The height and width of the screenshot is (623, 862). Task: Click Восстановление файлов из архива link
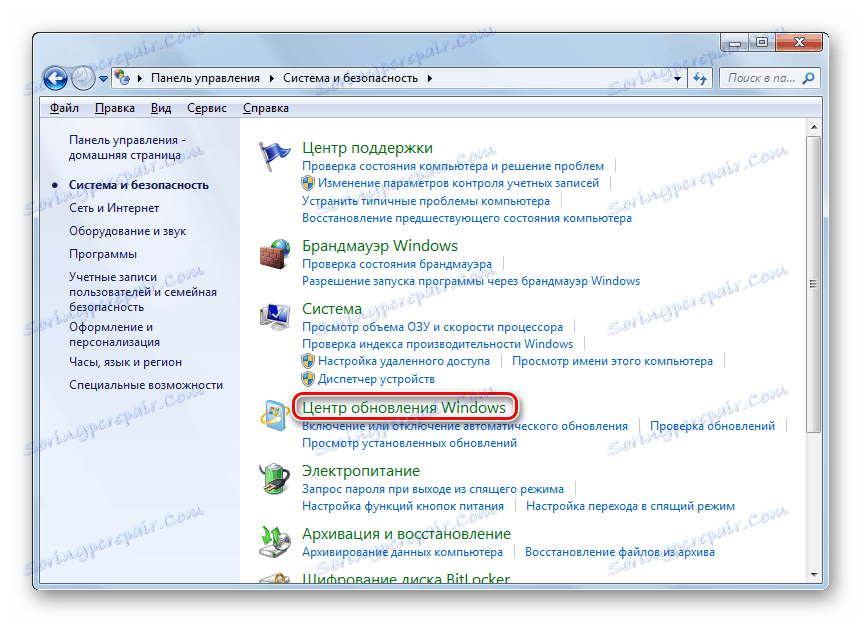(x=620, y=552)
